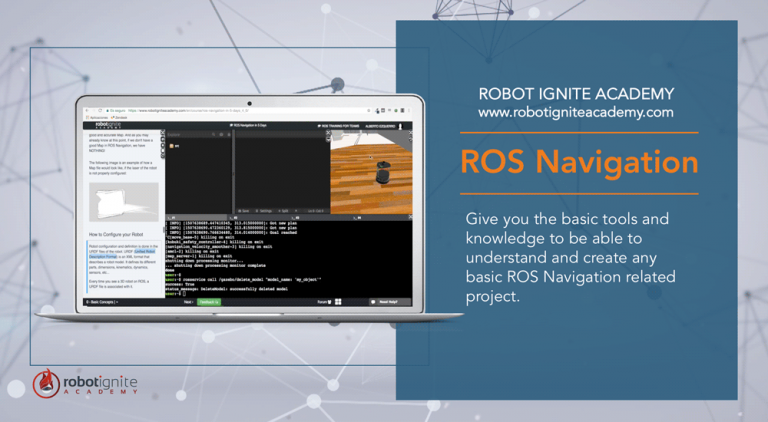
Task: Close the simulation panel with the X icon
Action: [x=410, y=133]
